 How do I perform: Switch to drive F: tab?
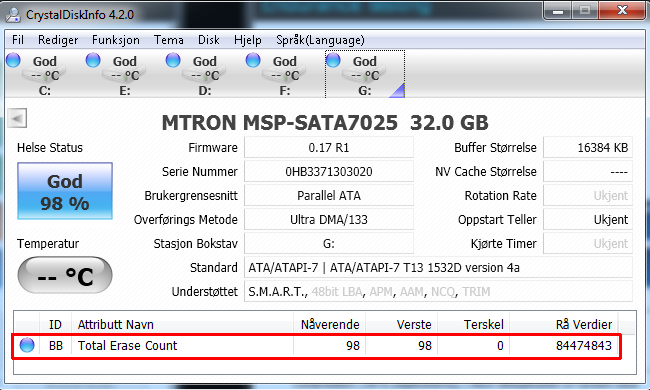click(284, 75)
